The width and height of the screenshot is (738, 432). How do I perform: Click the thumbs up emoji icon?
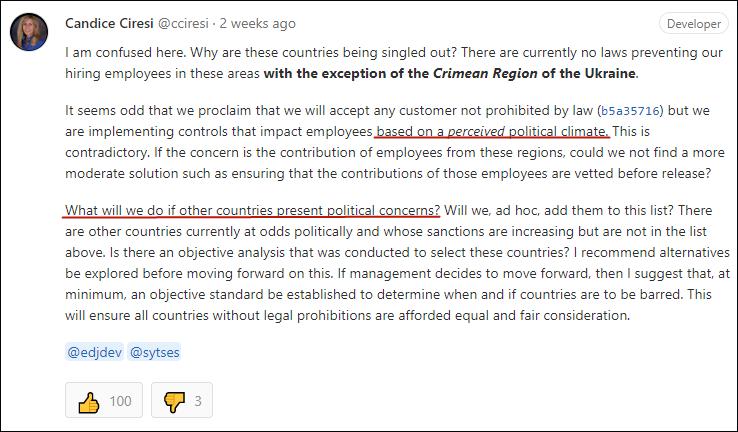(87, 401)
